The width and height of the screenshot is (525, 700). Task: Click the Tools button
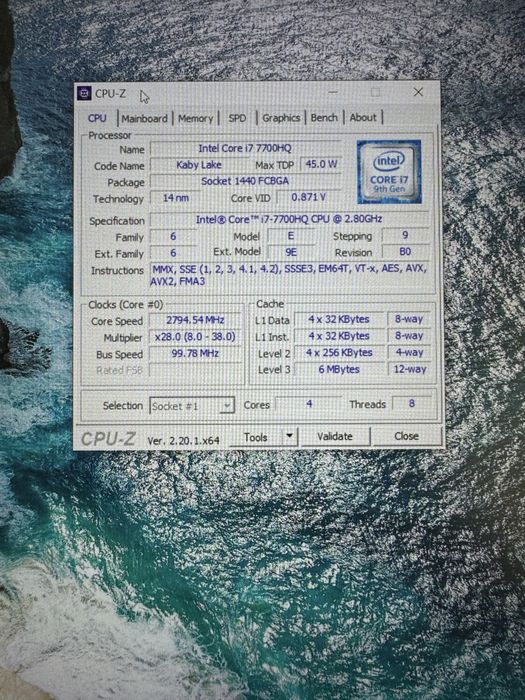tap(256, 437)
